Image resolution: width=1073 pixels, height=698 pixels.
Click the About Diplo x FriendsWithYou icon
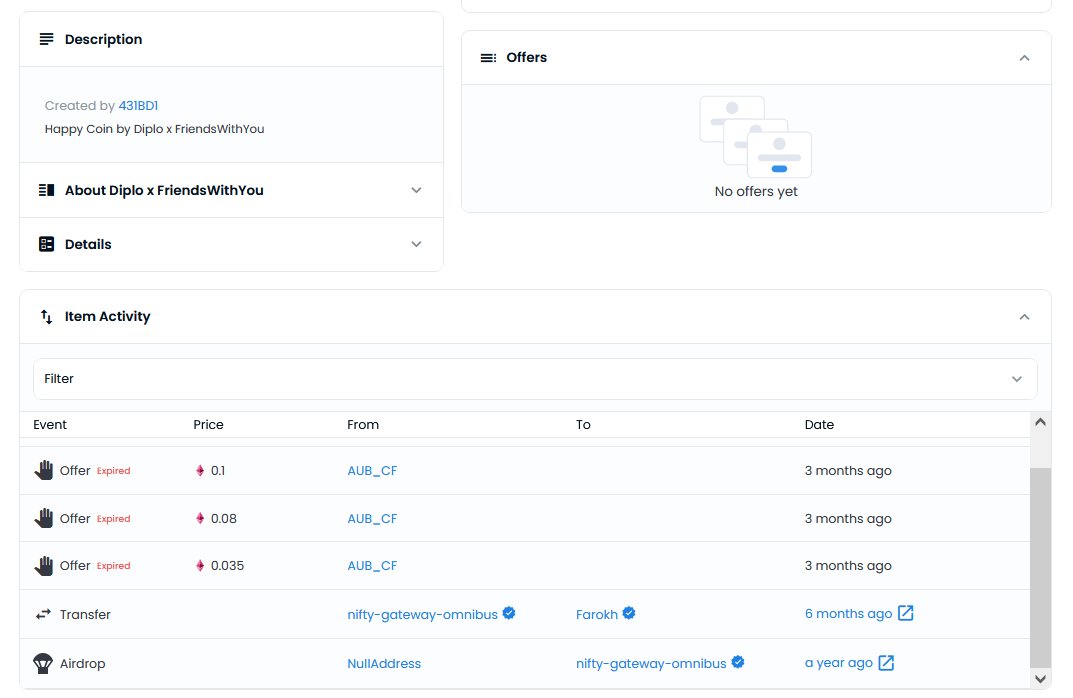[x=47, y=190]
